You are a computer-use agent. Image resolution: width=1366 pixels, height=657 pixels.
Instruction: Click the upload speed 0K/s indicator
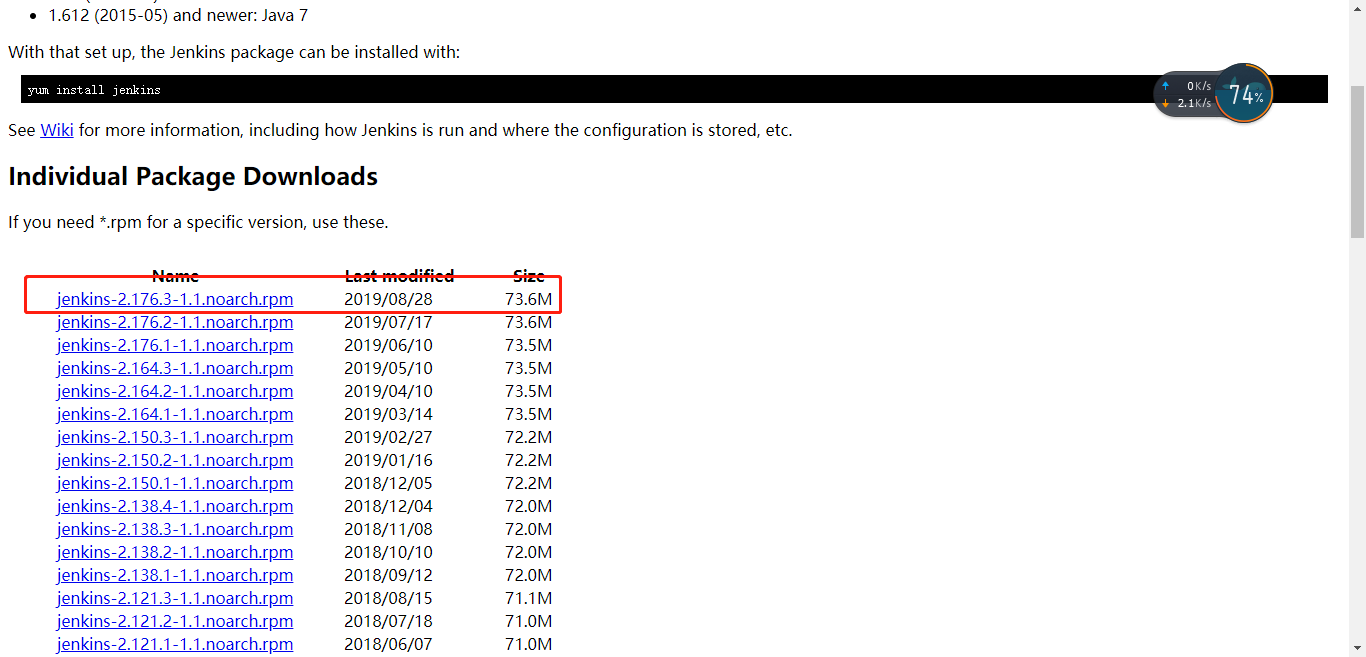coord(1196,86)
